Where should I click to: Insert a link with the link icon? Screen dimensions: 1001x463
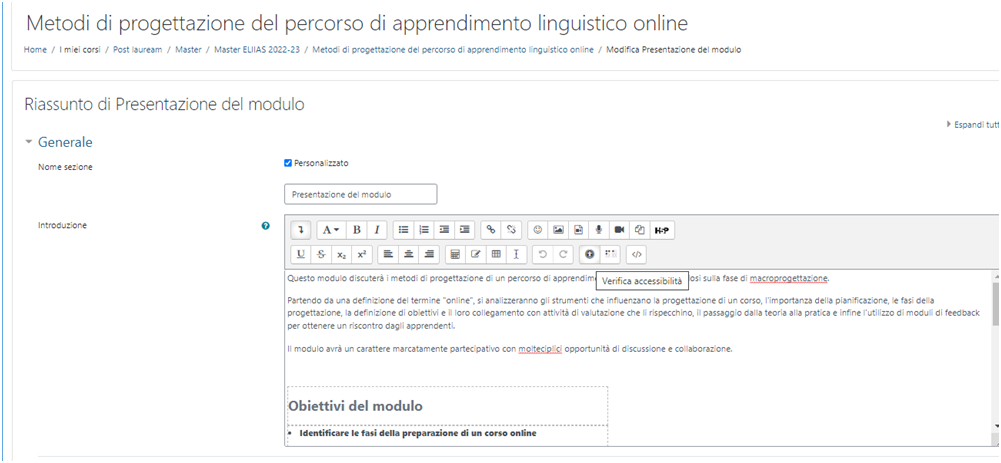tap(490, 230)
